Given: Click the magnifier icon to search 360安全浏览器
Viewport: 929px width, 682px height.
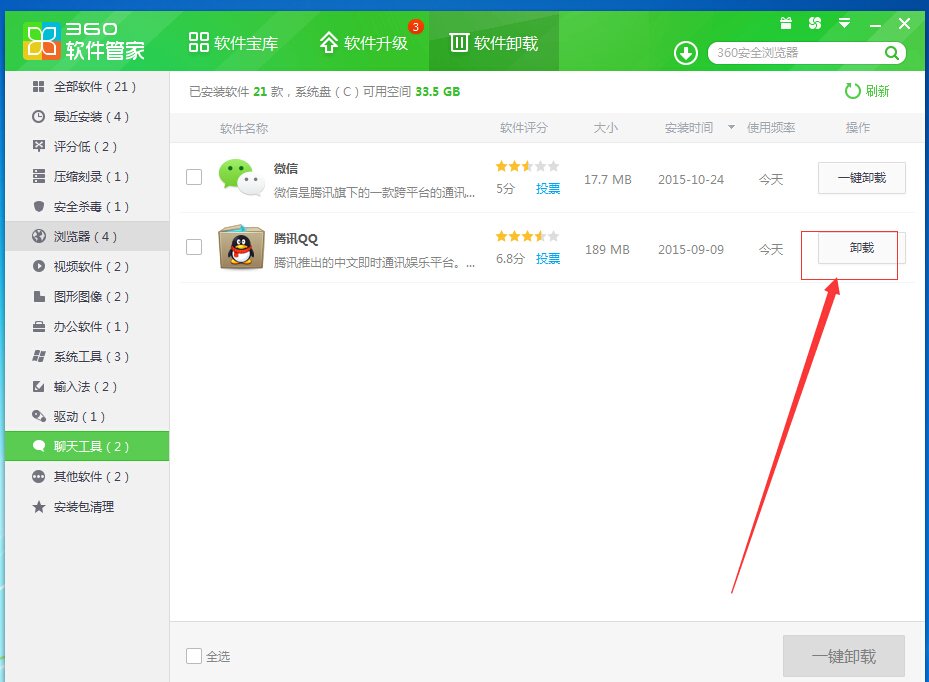Looking at the screenshot, I should tap(891, 52).
